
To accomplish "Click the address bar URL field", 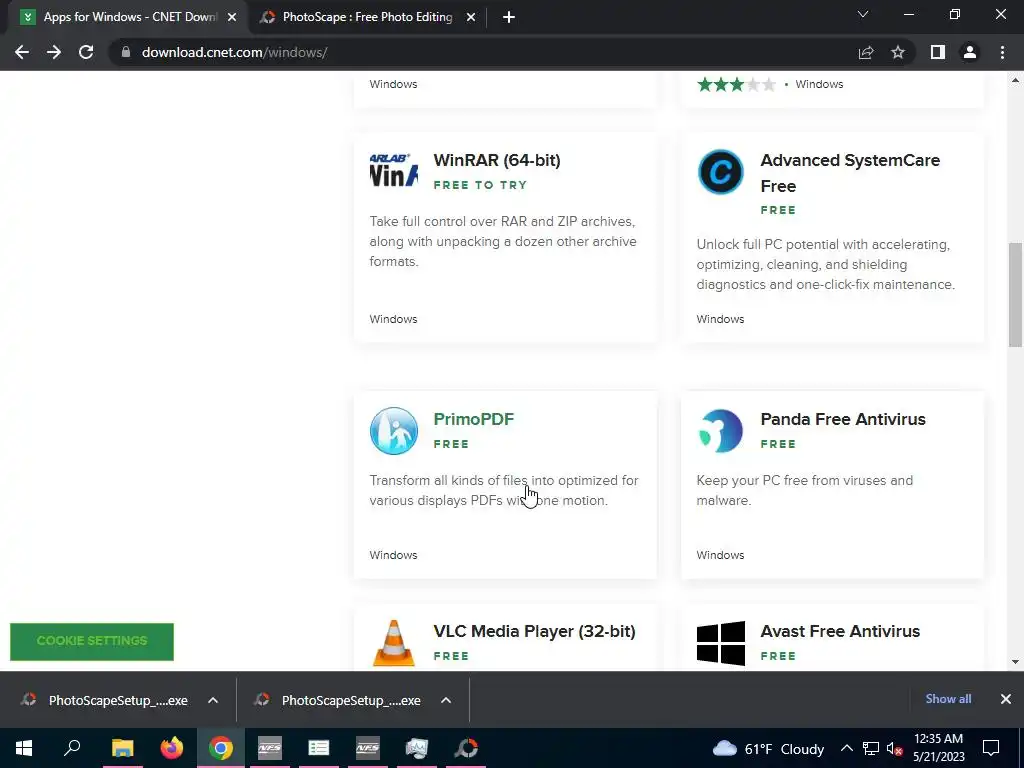I will coord(483,52).
